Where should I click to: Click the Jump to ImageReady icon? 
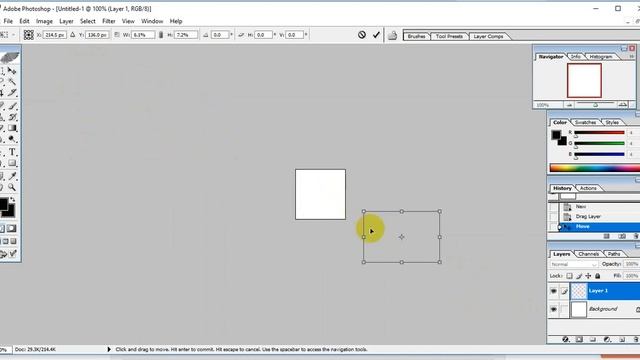click(x=8, y=254)
